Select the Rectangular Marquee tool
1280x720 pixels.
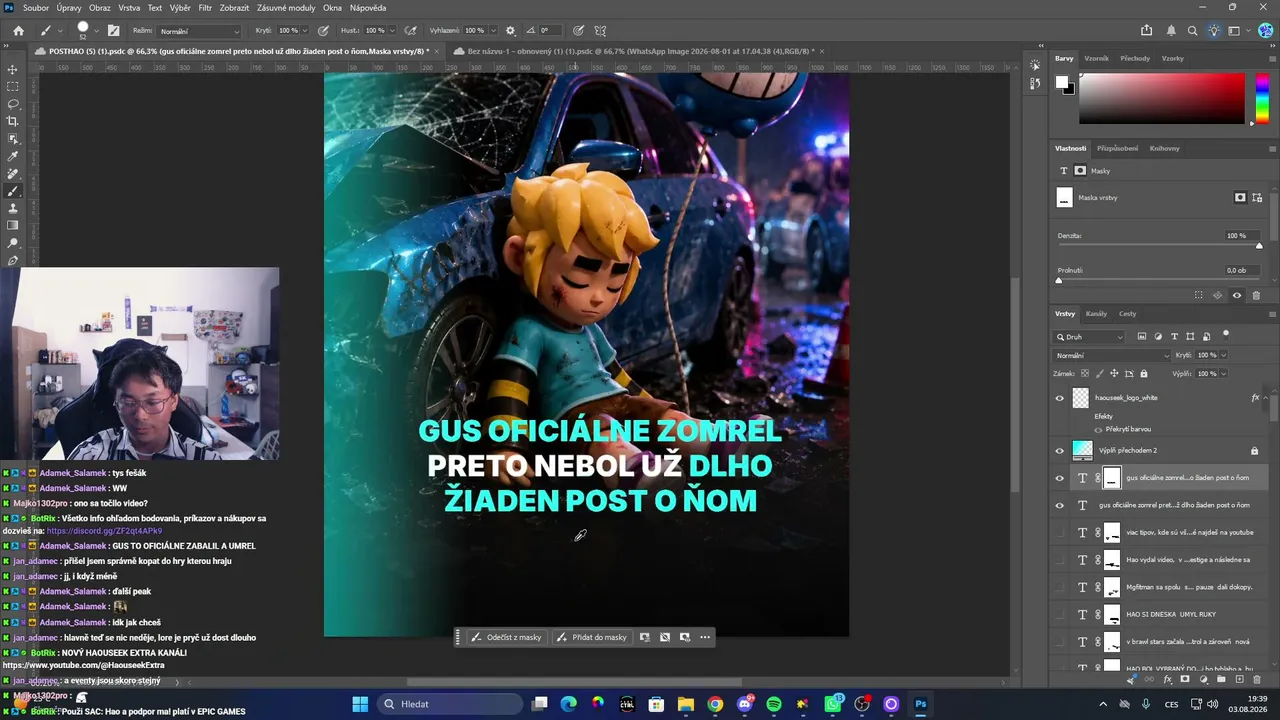[x=13, y=87]
